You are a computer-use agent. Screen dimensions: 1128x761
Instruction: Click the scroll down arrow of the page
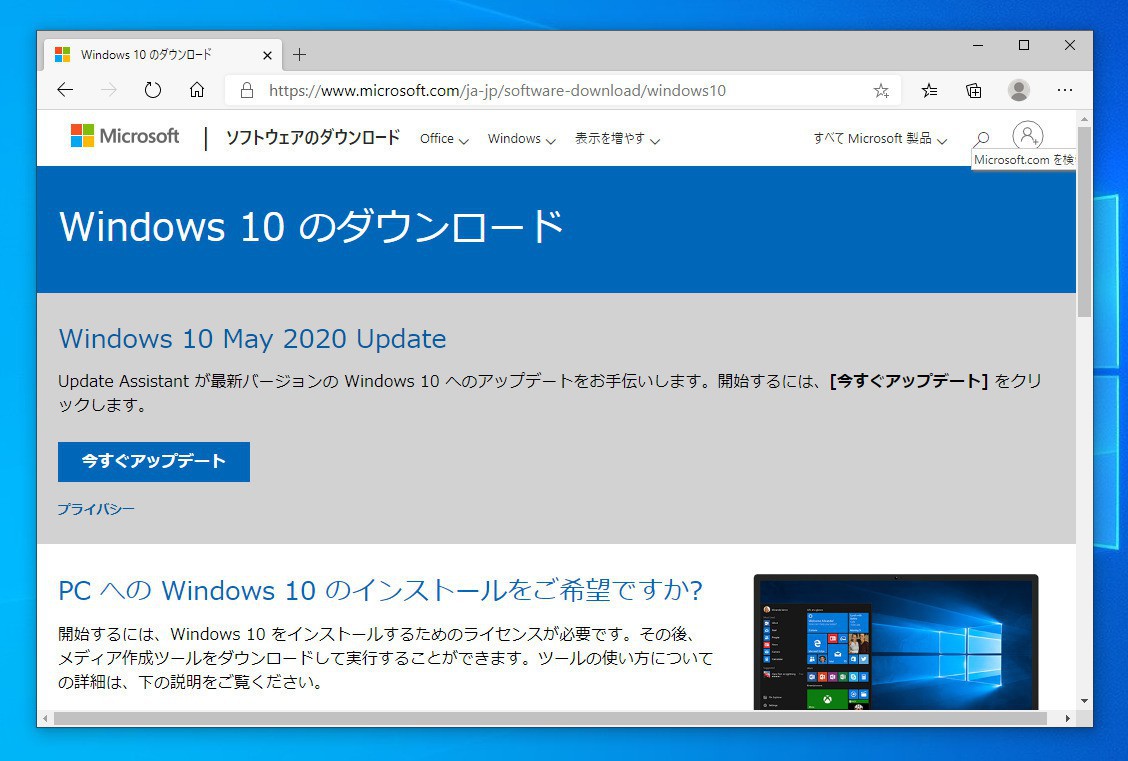tap(1084, 701)
